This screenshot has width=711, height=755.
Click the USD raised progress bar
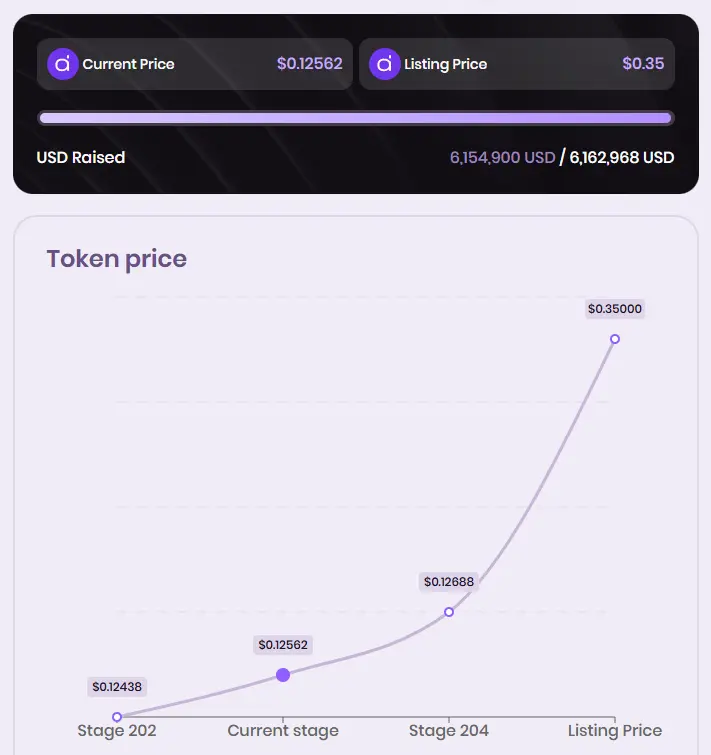coord(356,118)
